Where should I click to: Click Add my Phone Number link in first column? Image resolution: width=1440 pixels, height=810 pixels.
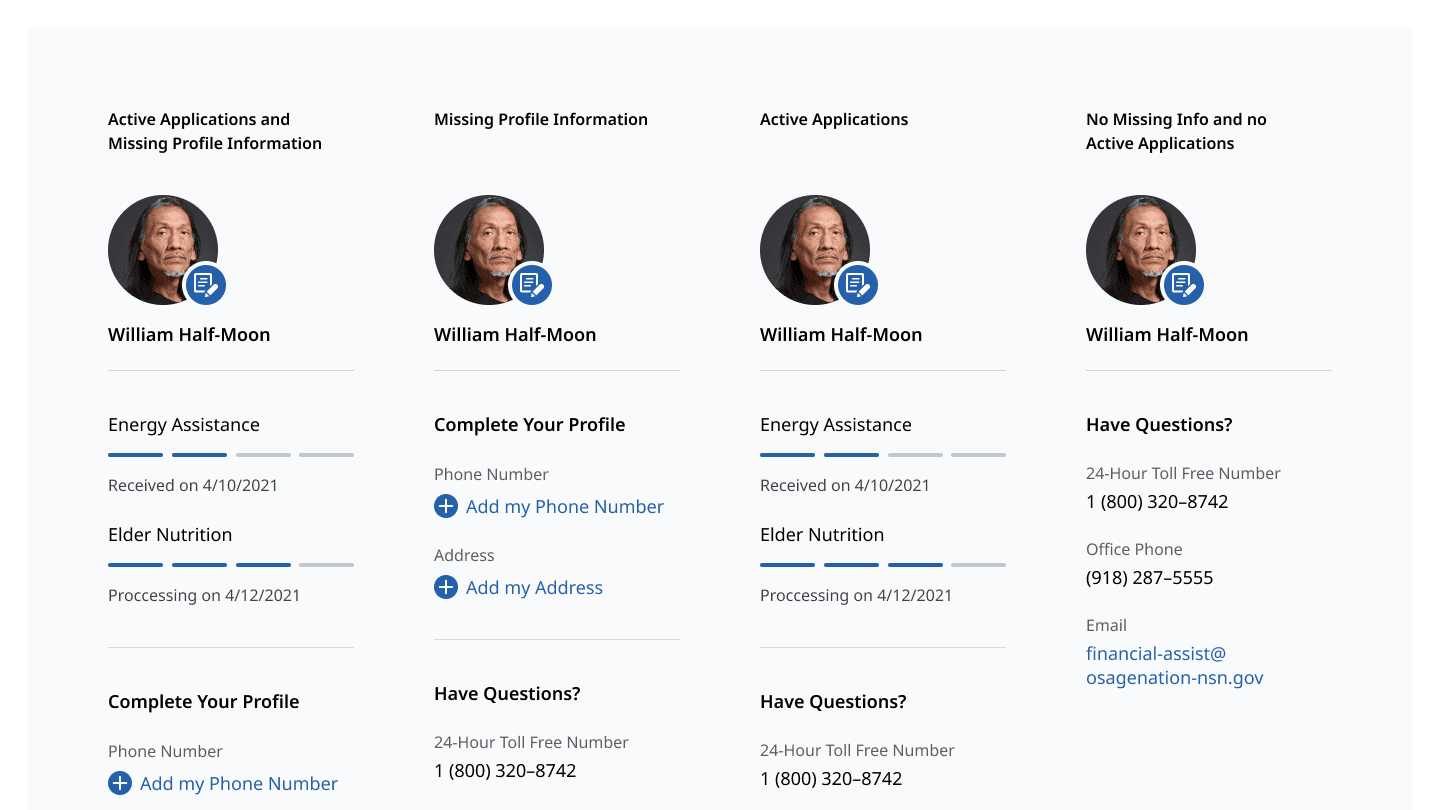[x=238, y=784]
